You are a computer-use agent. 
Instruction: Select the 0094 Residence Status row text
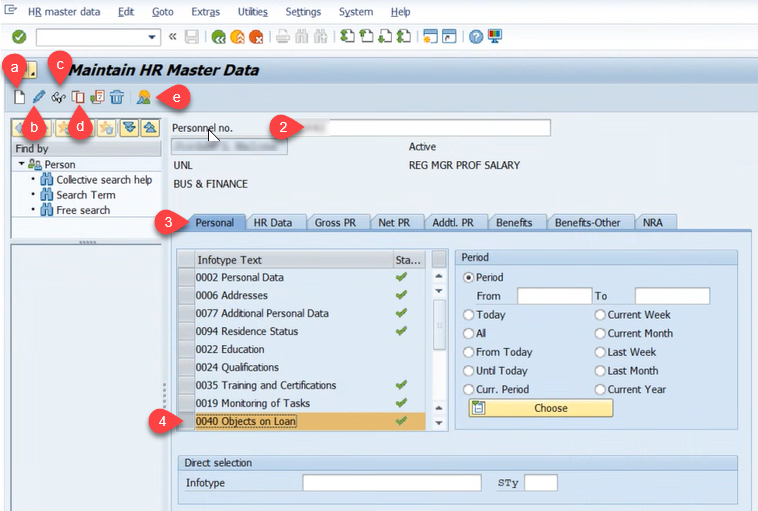(247, 332)
